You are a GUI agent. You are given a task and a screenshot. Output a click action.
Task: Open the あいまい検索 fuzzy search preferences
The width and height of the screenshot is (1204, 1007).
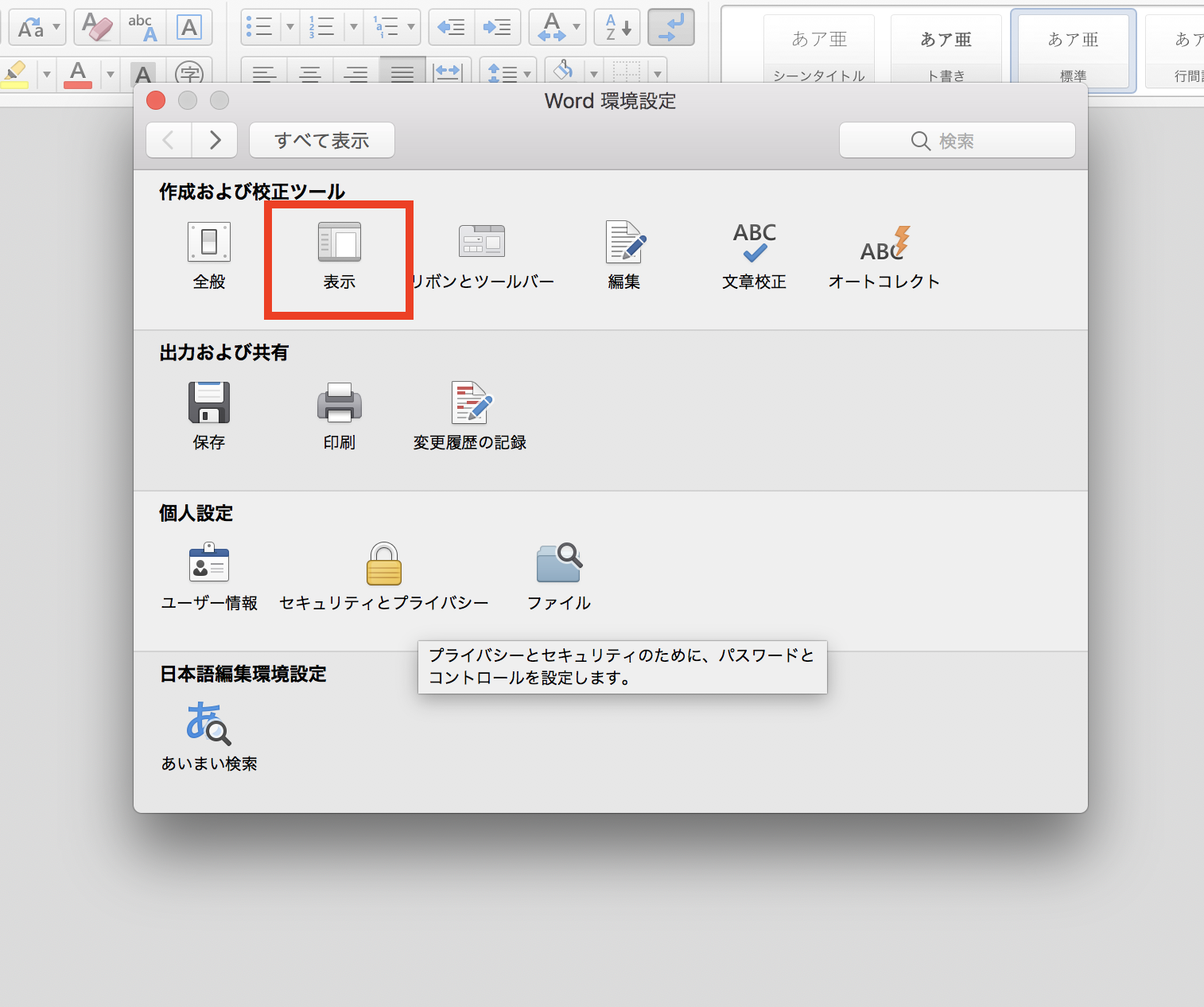209,737
